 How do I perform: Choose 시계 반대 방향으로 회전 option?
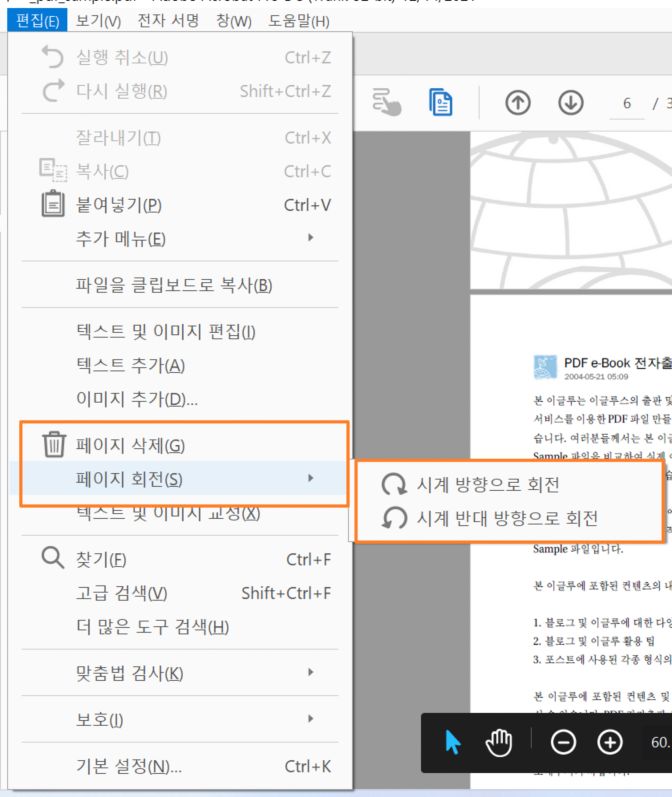coord(509,518)
